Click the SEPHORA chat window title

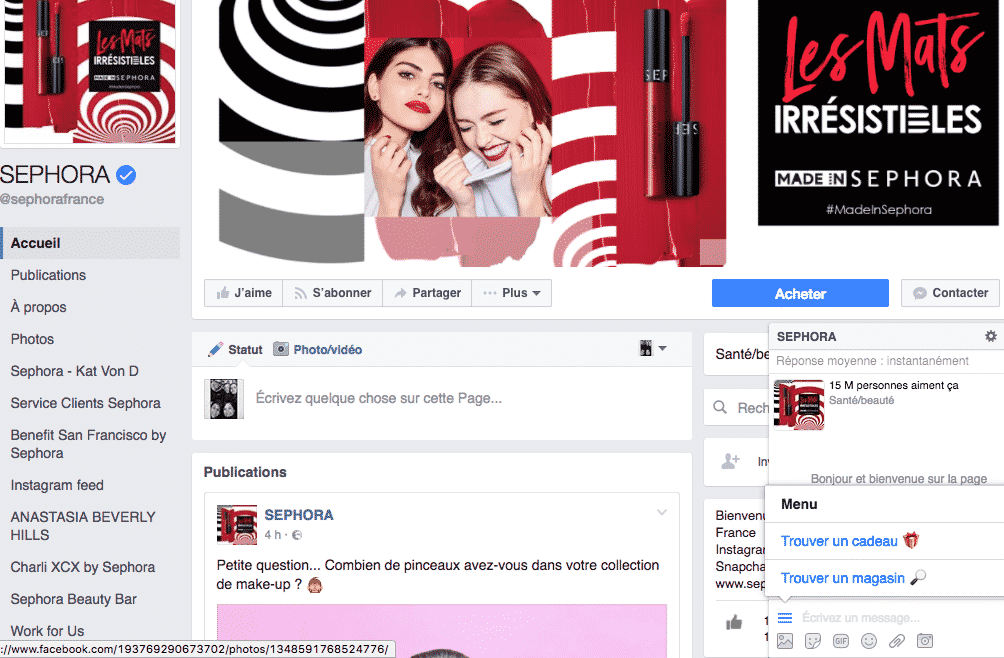(x=806, y=337)
